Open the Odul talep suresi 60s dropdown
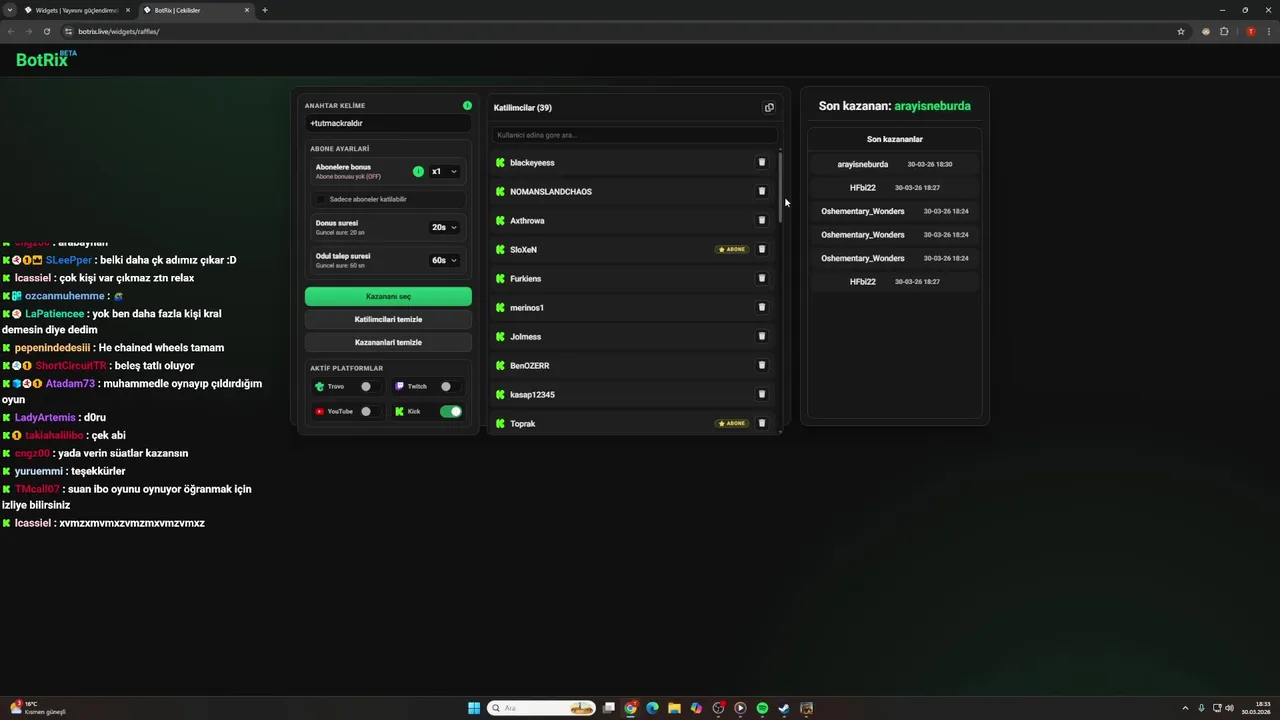1280x720 pixels. (444, 260)
